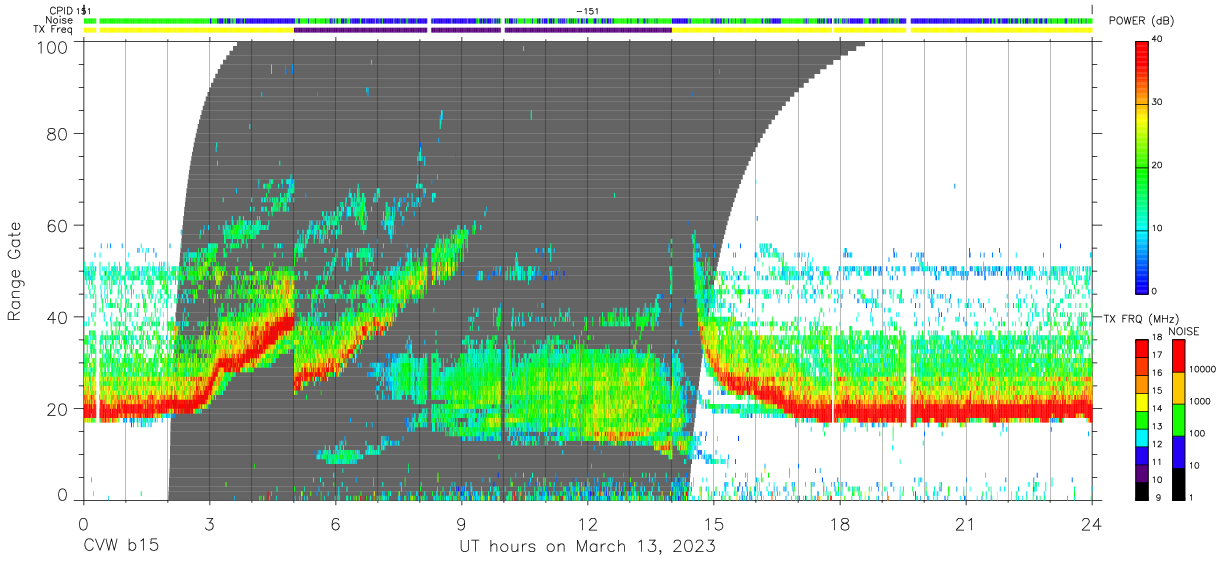Select the green segment of NOISE scale
The width and height of the screenshot is (1228, 567).
(x=1180, y=420)
